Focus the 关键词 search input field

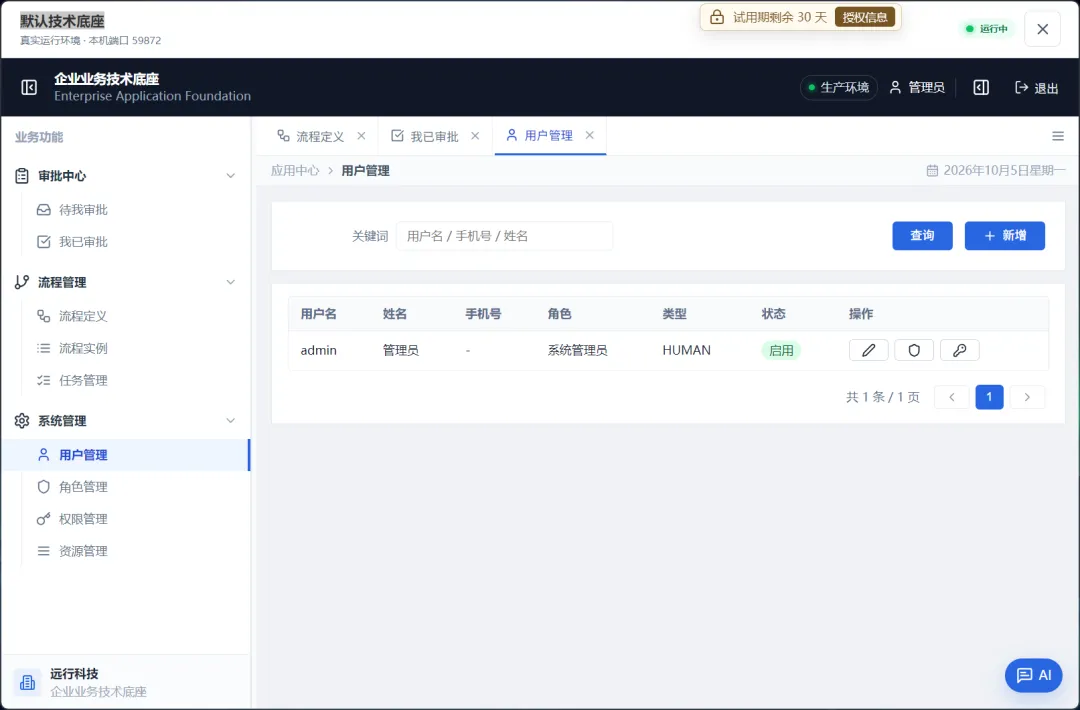(504, 236)
